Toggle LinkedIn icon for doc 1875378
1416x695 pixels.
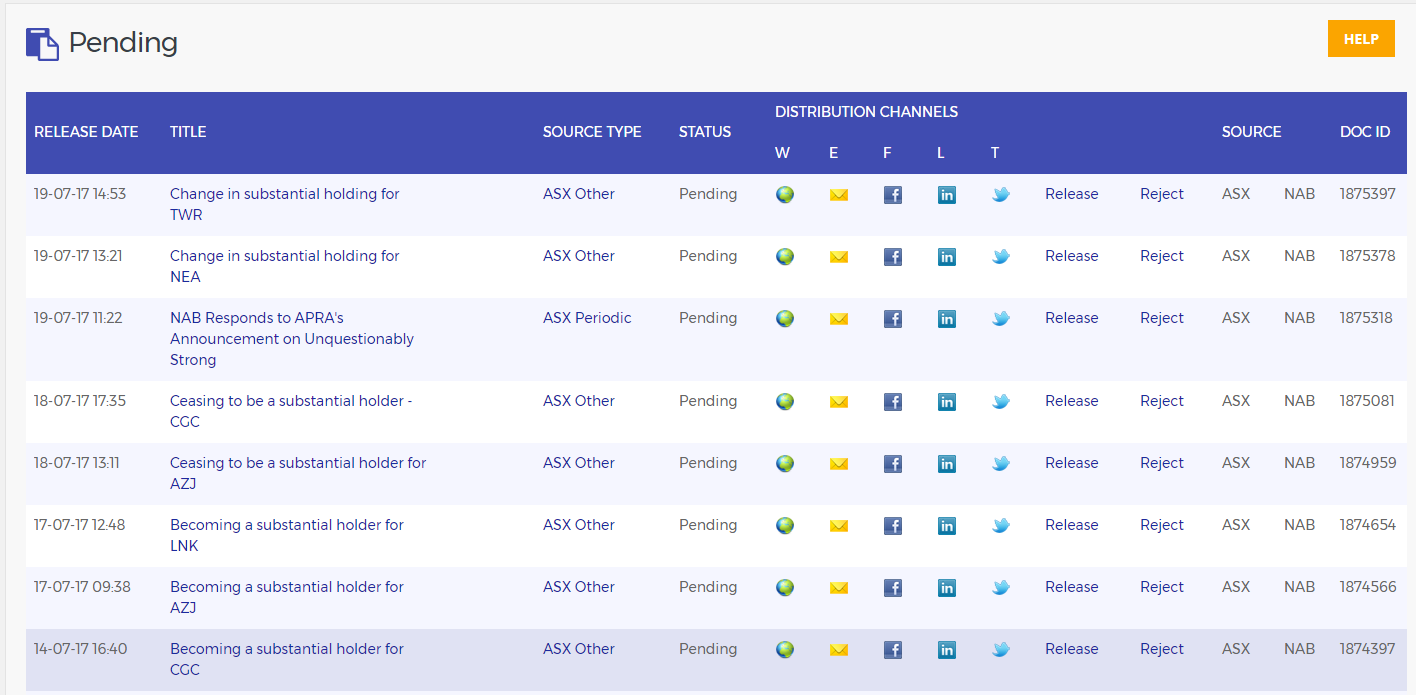[x=947, y=257]
